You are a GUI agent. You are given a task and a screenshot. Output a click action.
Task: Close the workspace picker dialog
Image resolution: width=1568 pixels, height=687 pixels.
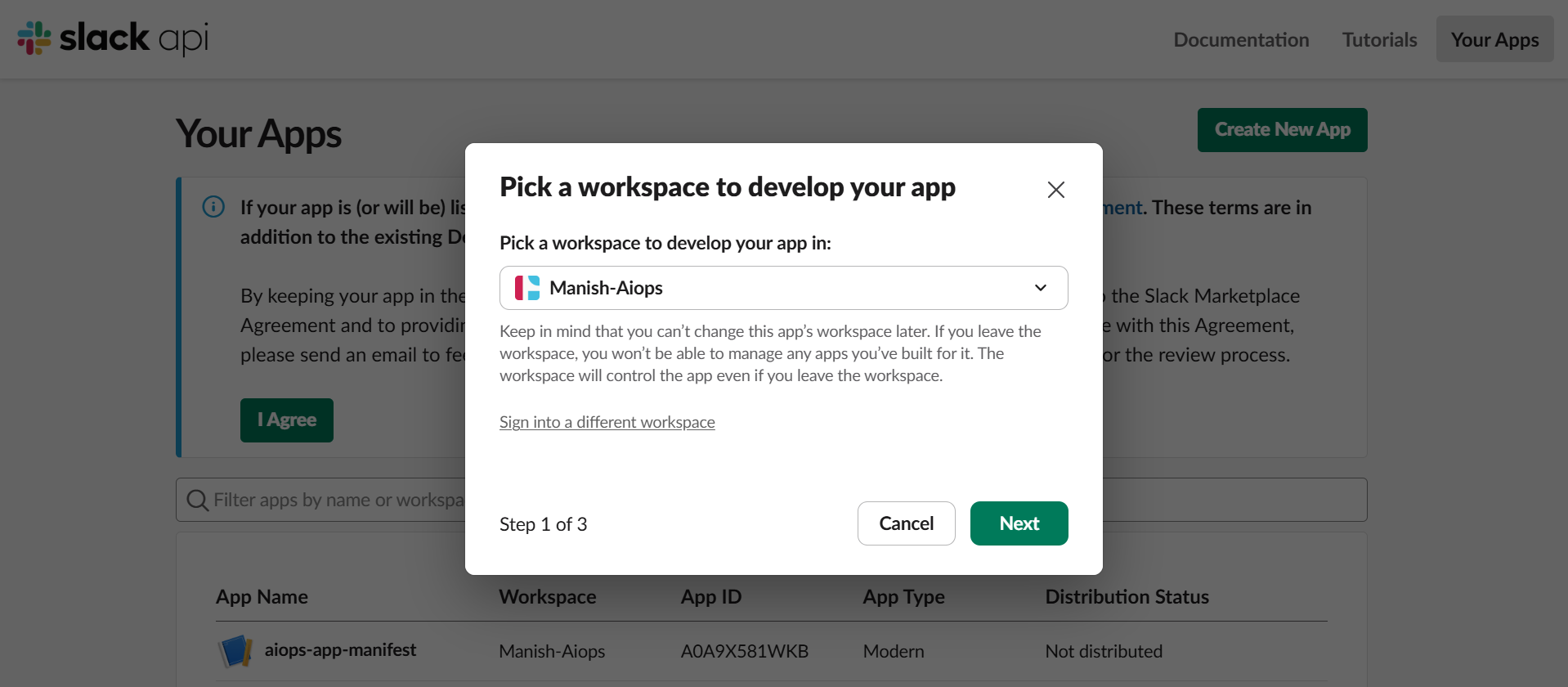(x=1055, y=190)
